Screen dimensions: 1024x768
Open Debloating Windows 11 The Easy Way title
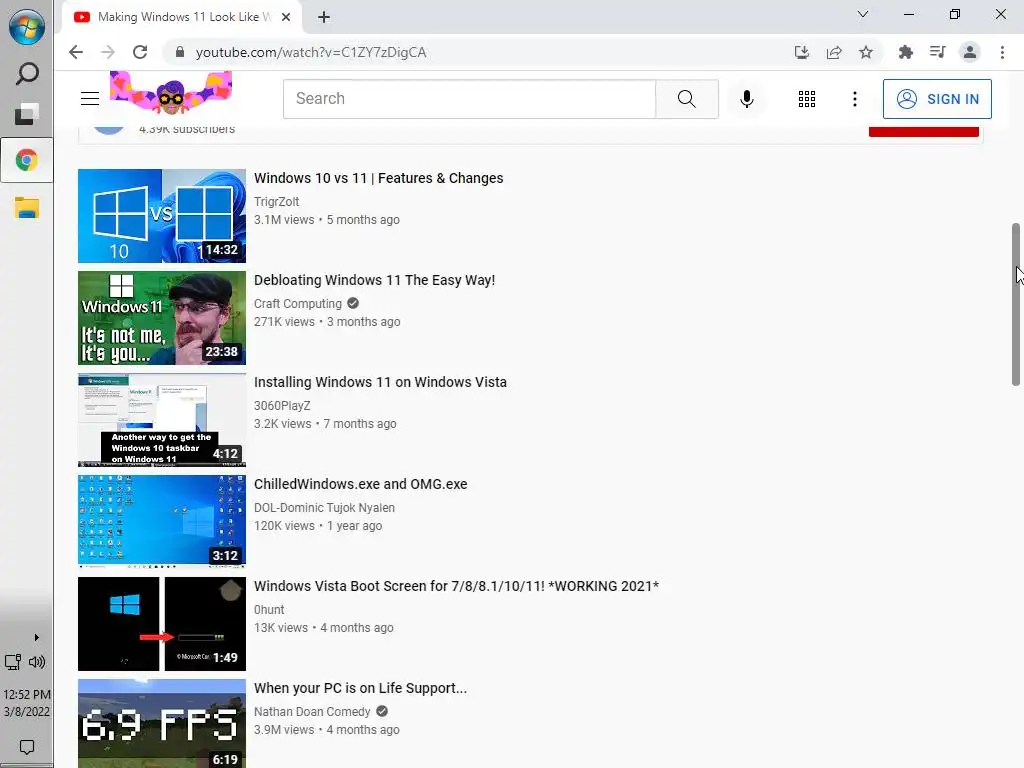click(374, 280)
